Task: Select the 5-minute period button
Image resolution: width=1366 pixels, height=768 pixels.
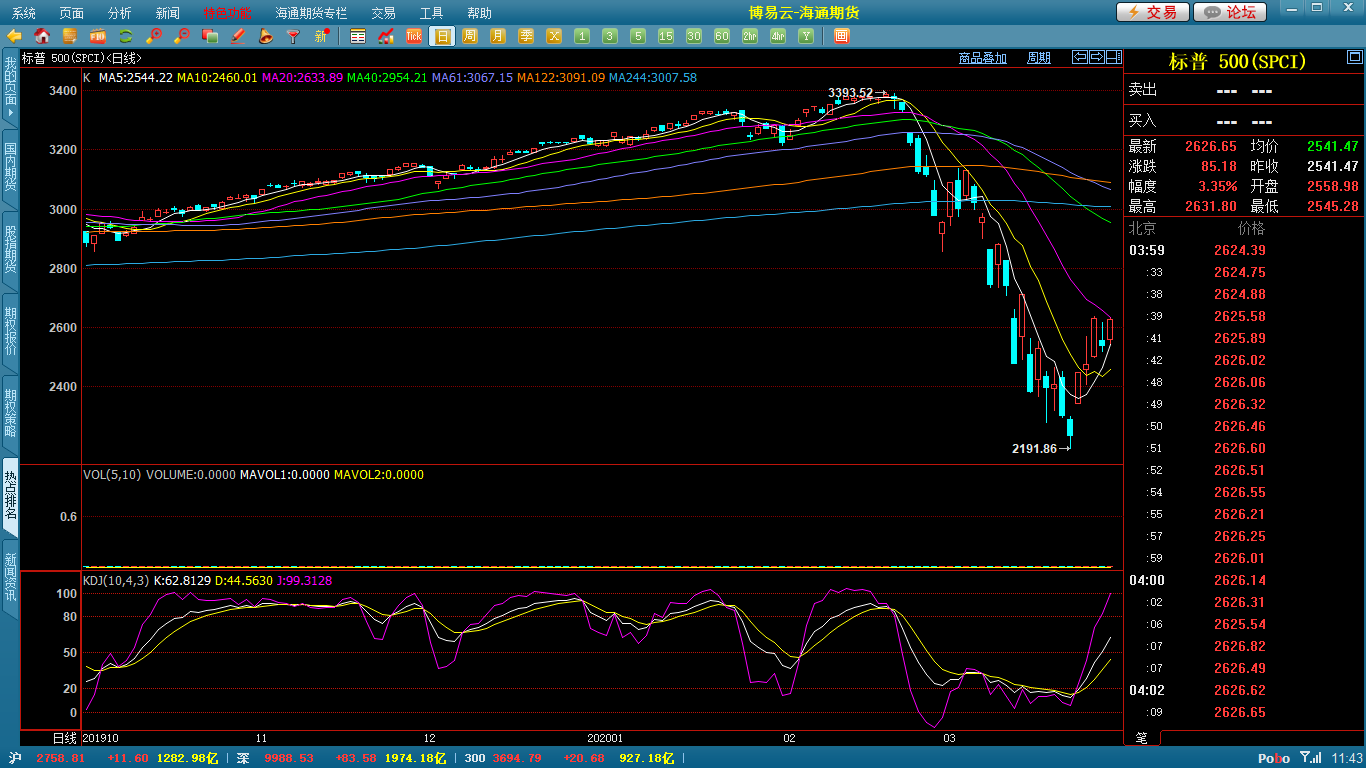Action: pos(638,36)
